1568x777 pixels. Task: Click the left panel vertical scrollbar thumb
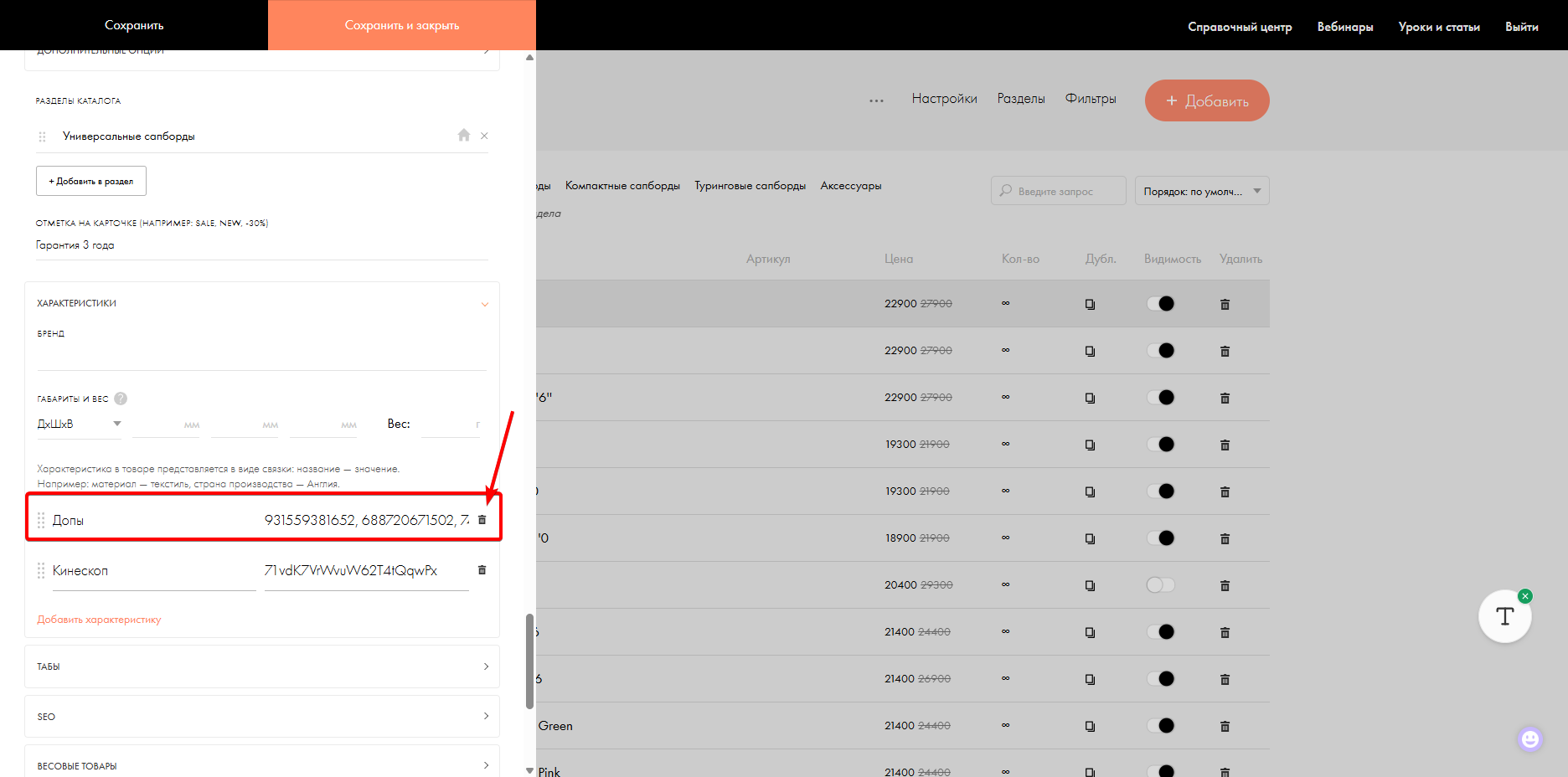(529, 661)
